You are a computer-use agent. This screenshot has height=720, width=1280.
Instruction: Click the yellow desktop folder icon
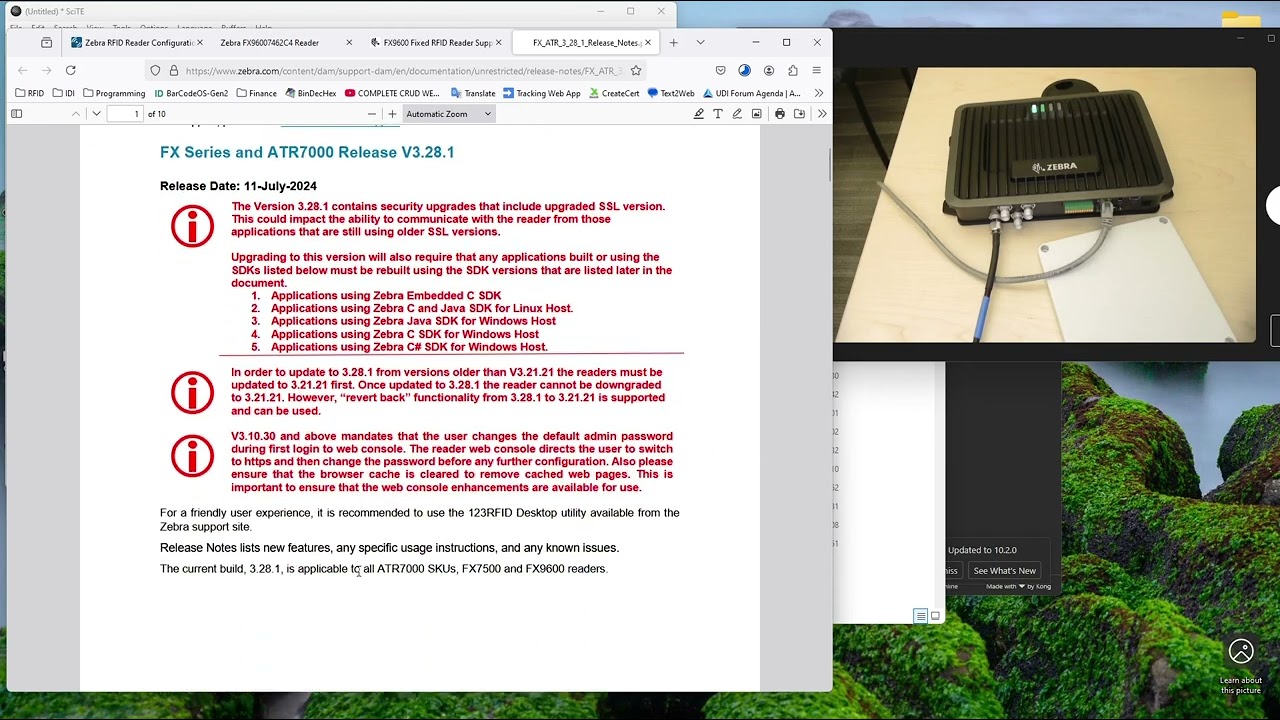point(1241,20)
